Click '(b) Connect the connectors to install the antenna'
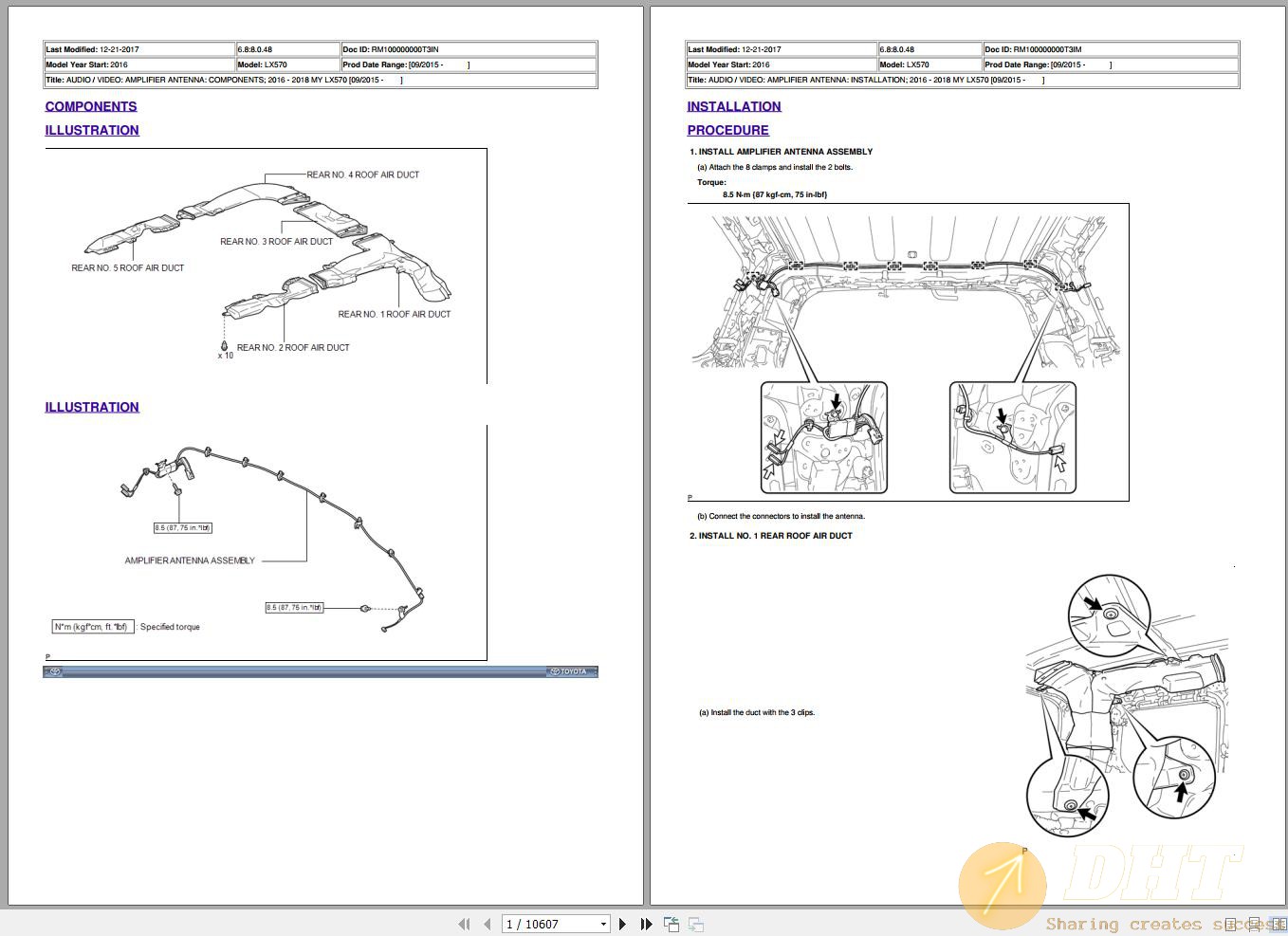The width and height of the screenshot is (1288, 936). coord(781,517)
